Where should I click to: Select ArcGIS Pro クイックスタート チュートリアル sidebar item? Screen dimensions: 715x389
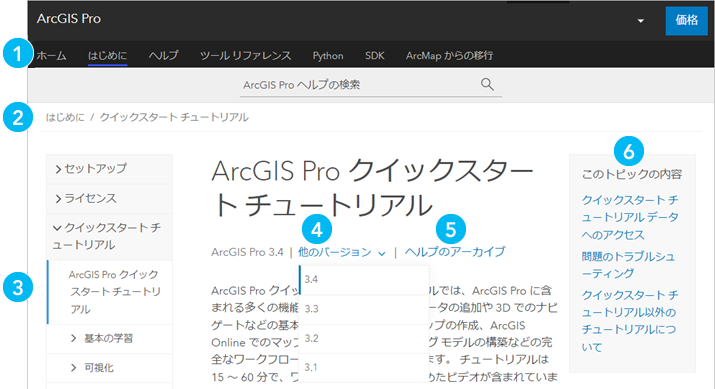coord(110,292)
